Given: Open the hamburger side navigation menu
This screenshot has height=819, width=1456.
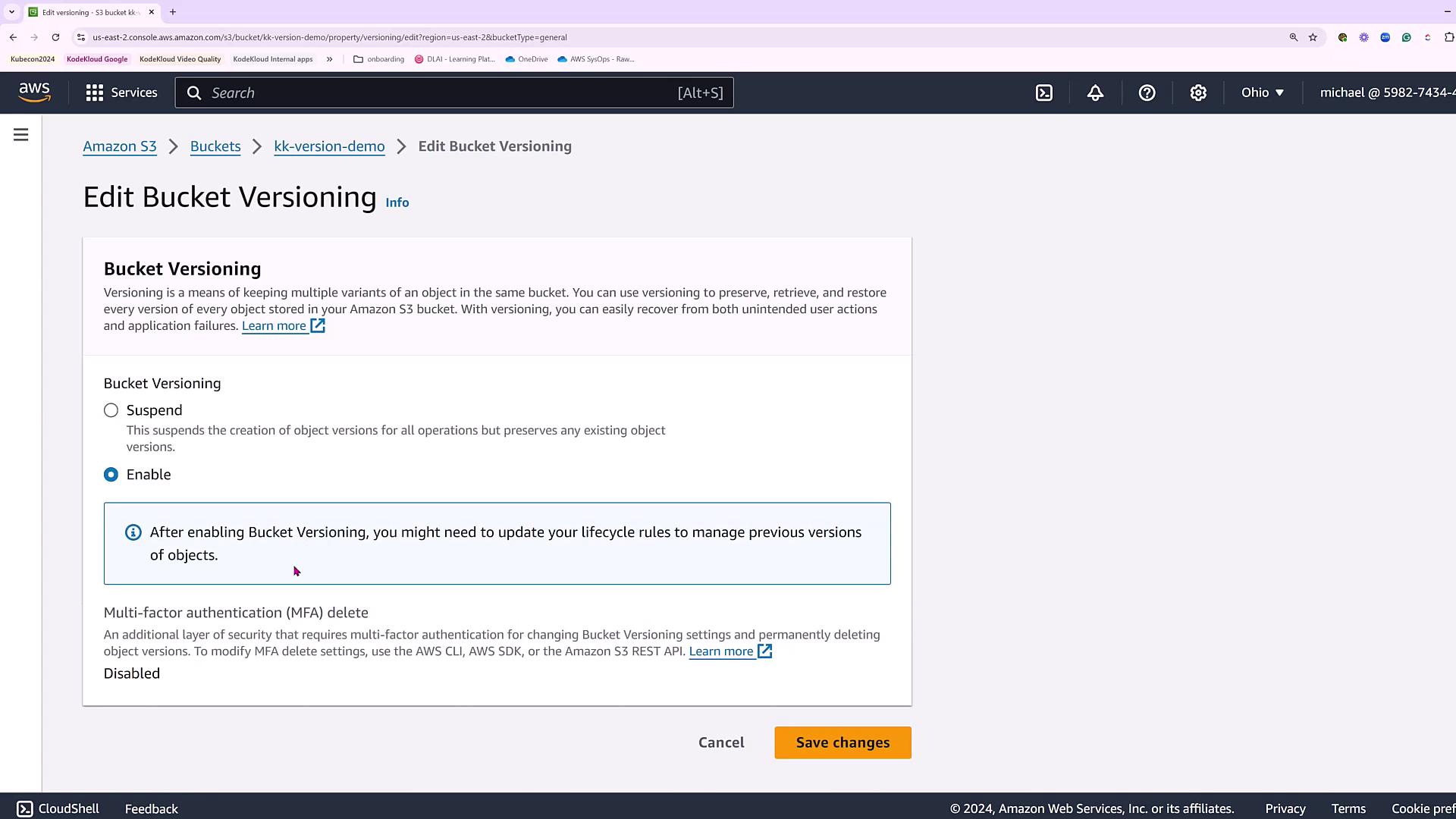Looking at the screenshot, I should click(x=21, y=135).
